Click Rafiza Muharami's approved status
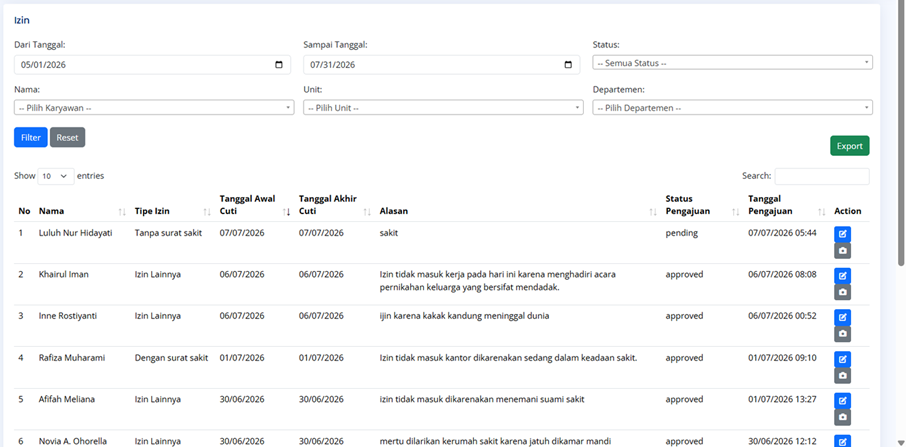 (684, 357)
